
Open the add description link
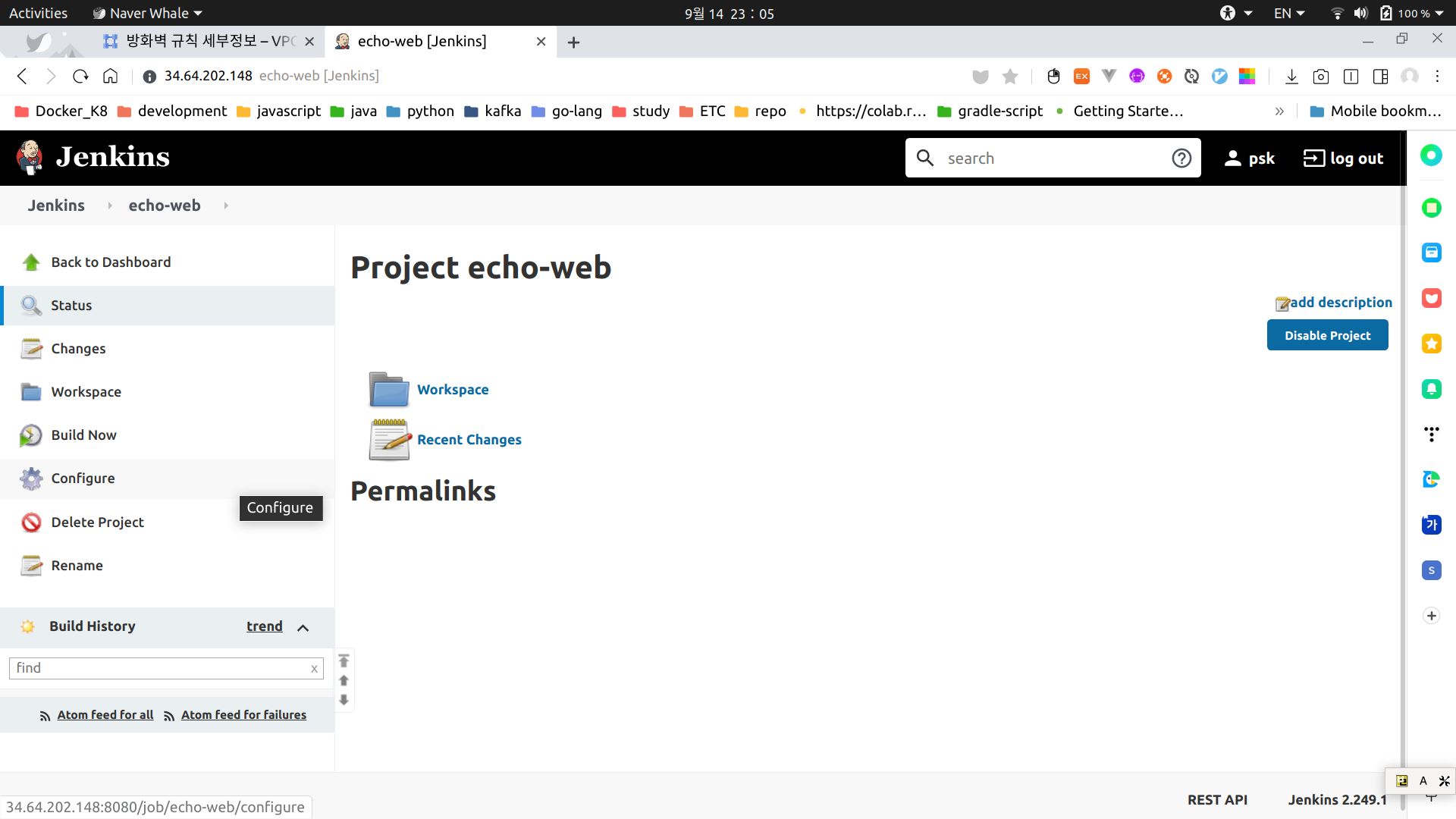point(1340,303)
